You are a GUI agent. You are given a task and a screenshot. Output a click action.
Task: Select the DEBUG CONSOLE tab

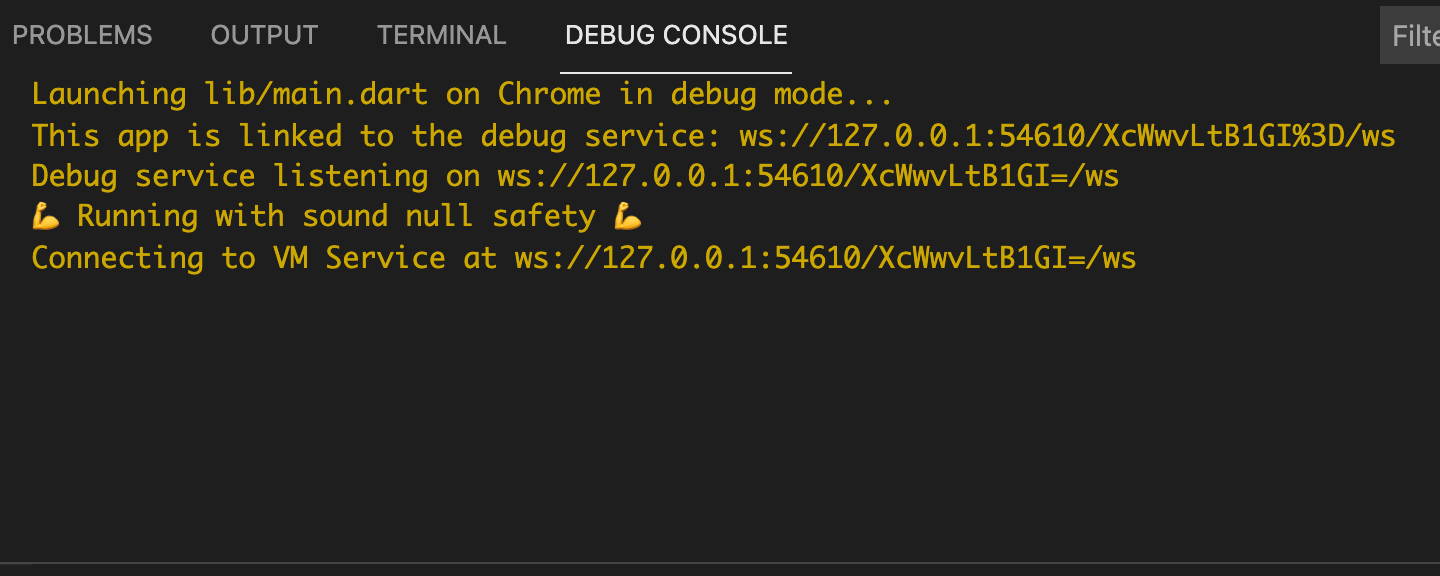pos(676,35)
